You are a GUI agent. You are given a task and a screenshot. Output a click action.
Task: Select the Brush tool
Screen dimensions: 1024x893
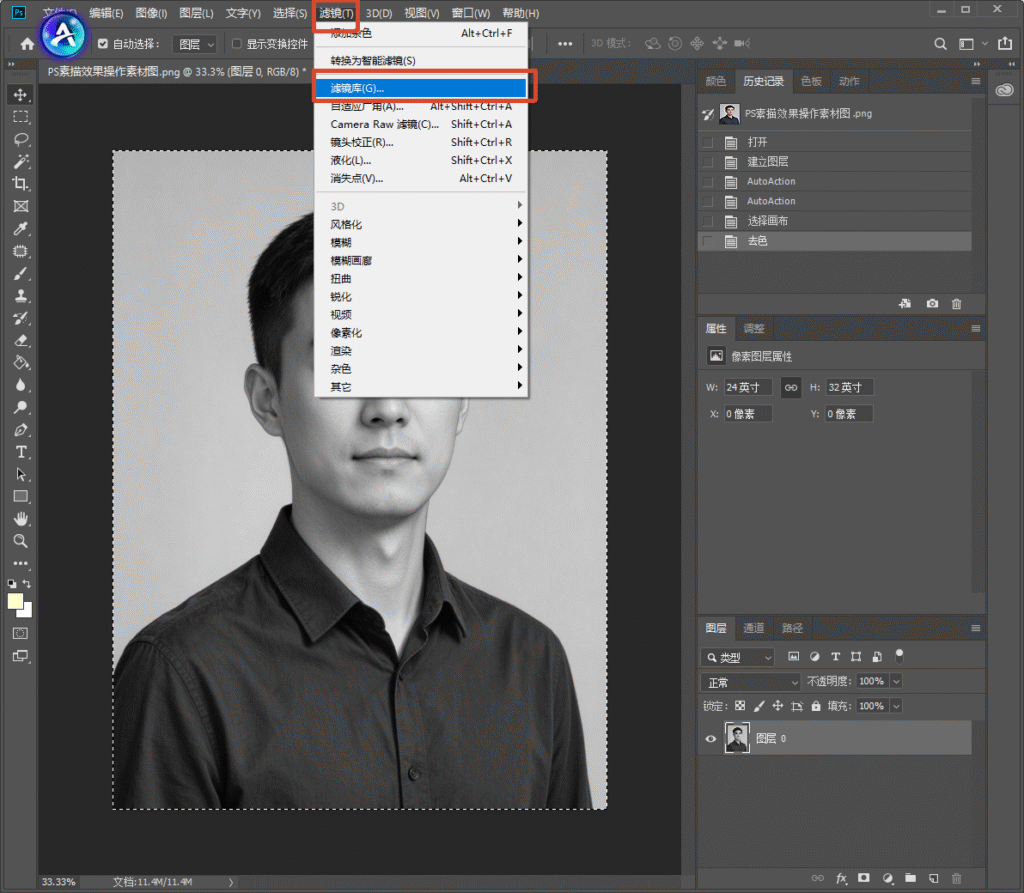[20, 274]
